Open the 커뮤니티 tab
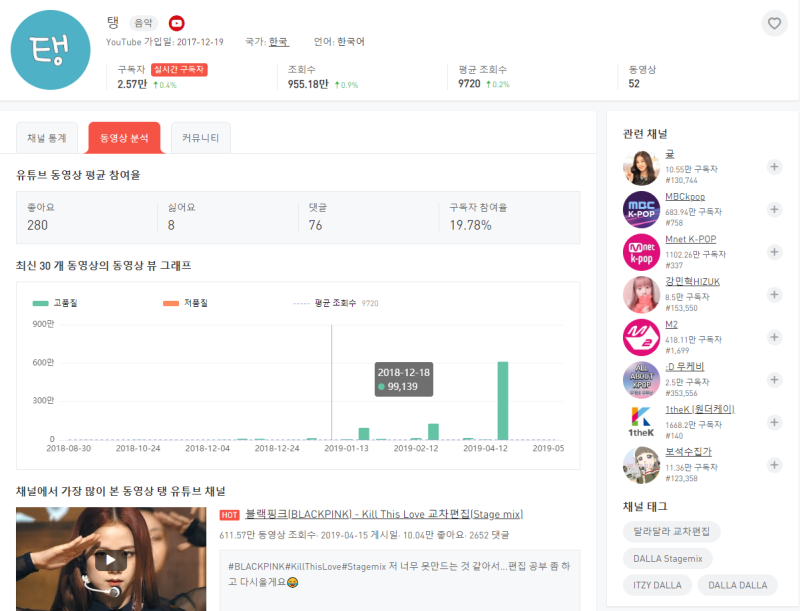This screenshot has height=611, width=800. coord(201,138)
